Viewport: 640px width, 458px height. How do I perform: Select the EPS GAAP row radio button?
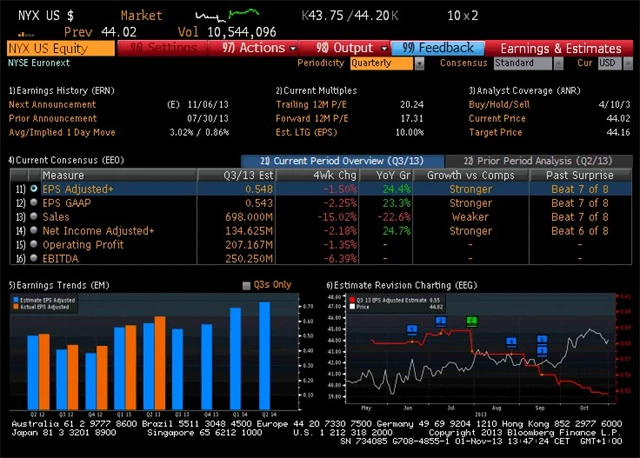click(x=34, y=202)
